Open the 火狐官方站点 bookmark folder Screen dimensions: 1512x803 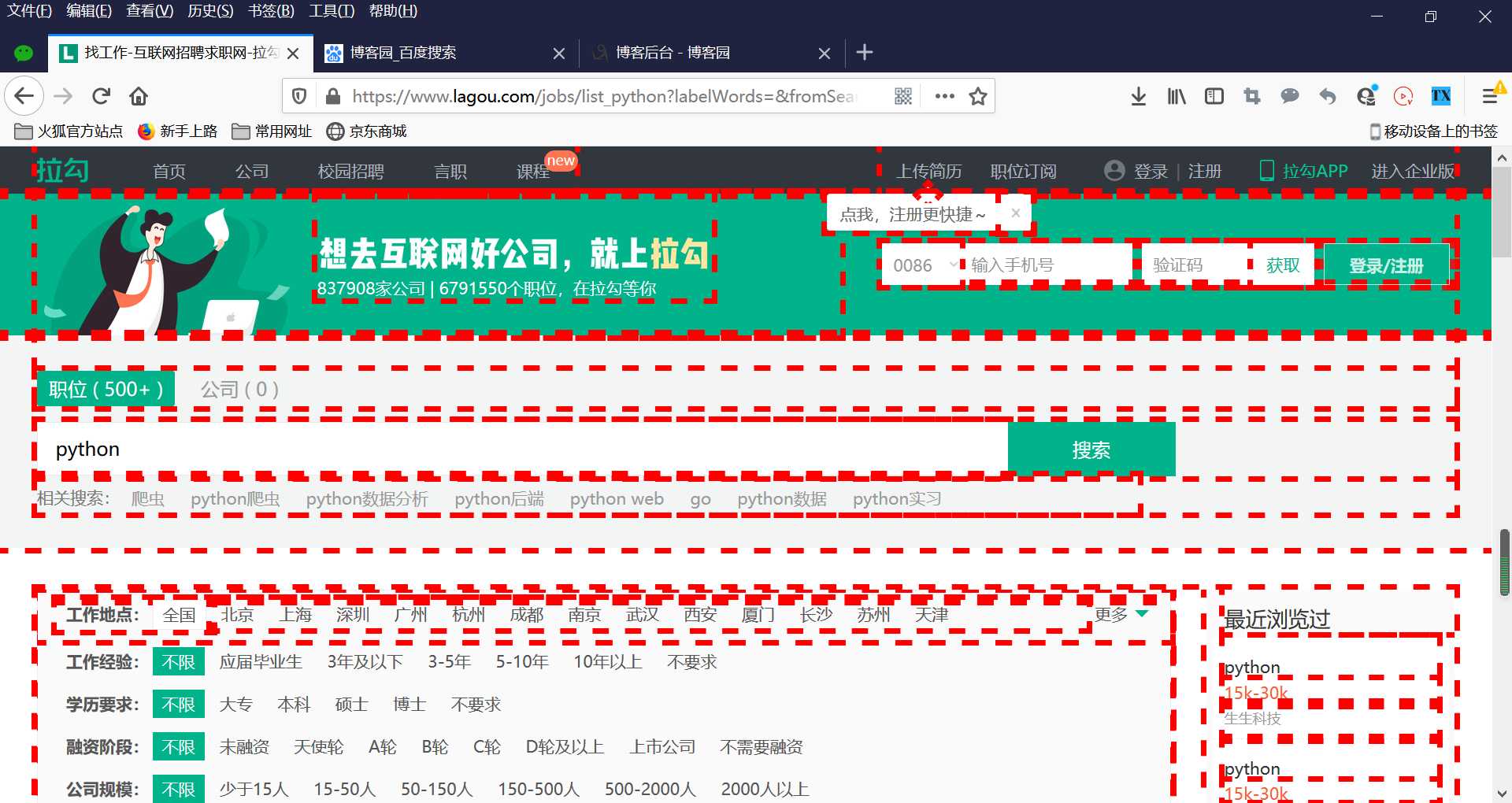pyautogui.click(x=69, y=131)
